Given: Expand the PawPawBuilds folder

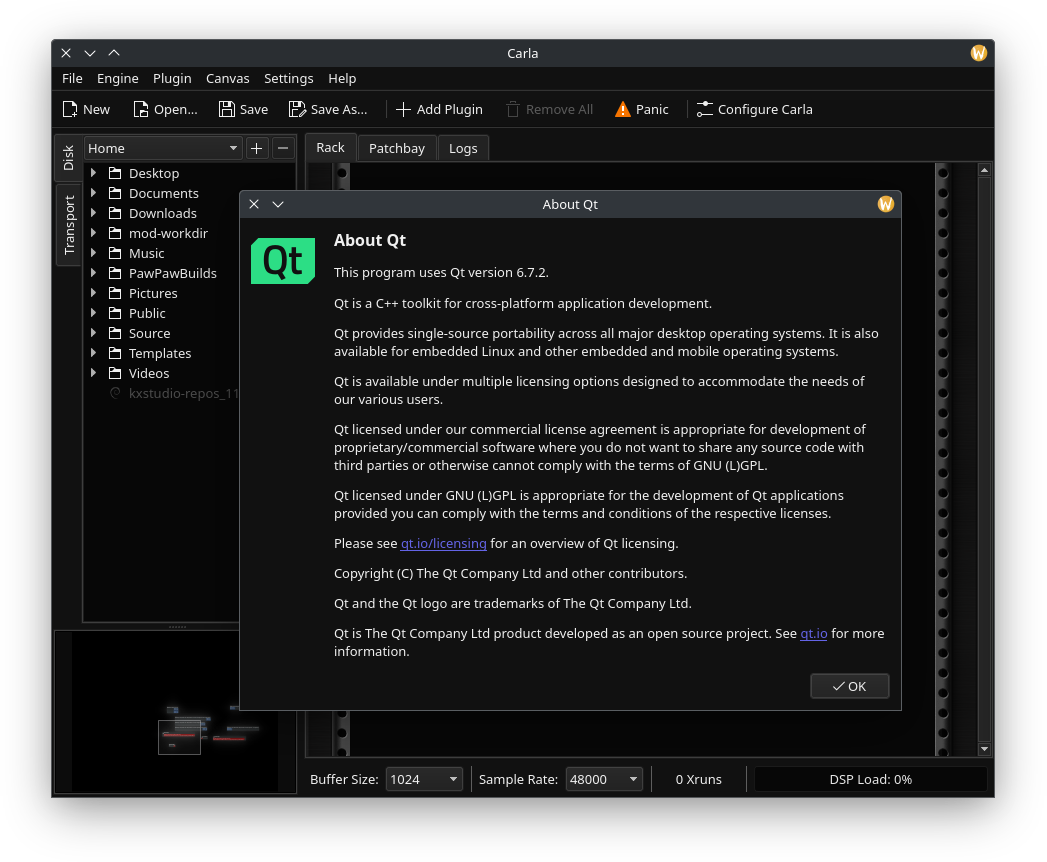Looking at the screenshot, I should [93, 273].
